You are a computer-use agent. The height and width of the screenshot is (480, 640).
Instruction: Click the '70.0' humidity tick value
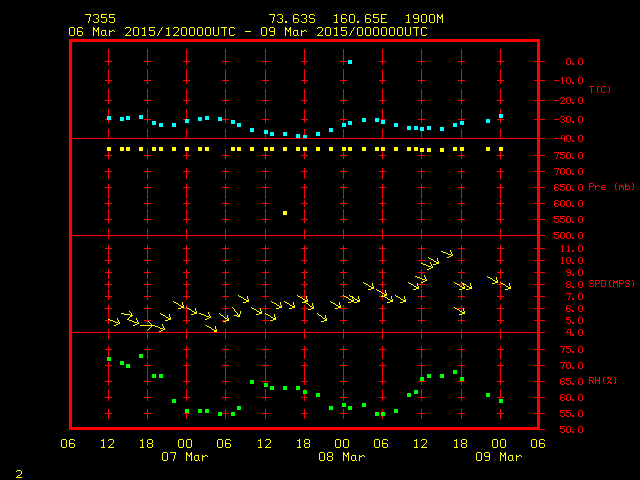(571, 366)
